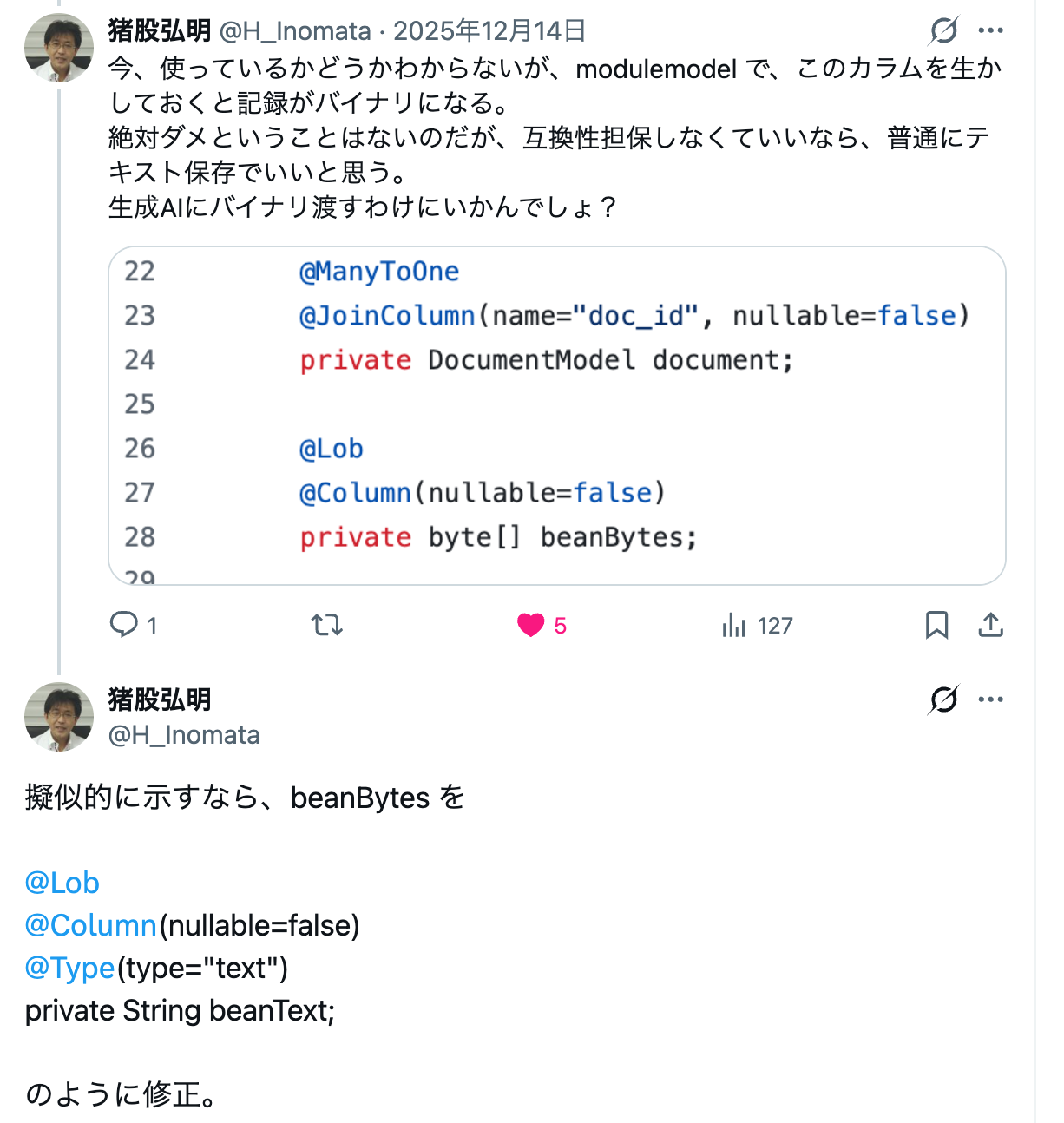Click Grok icon on the first tweet

coord(943,31)
